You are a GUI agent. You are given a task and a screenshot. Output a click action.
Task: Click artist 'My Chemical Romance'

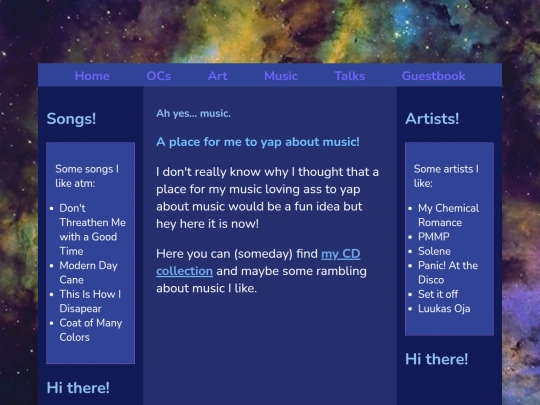448,215
